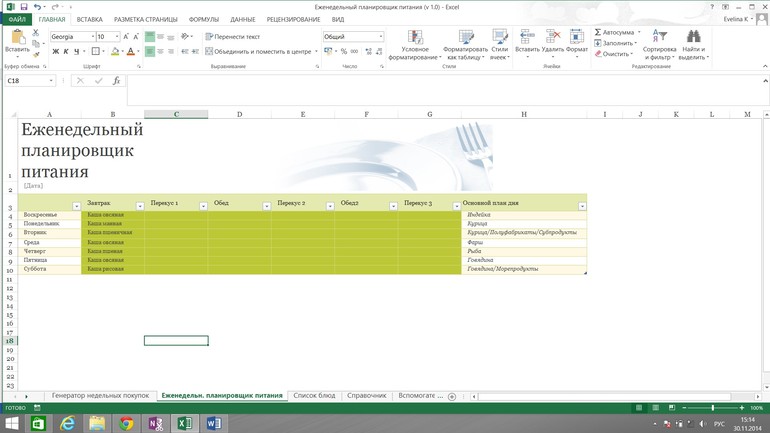Image resolution: width=770 pixels, height=433 pixels.
Task: Toggle the Перенести текст wrap option
Action: [232, 37]
